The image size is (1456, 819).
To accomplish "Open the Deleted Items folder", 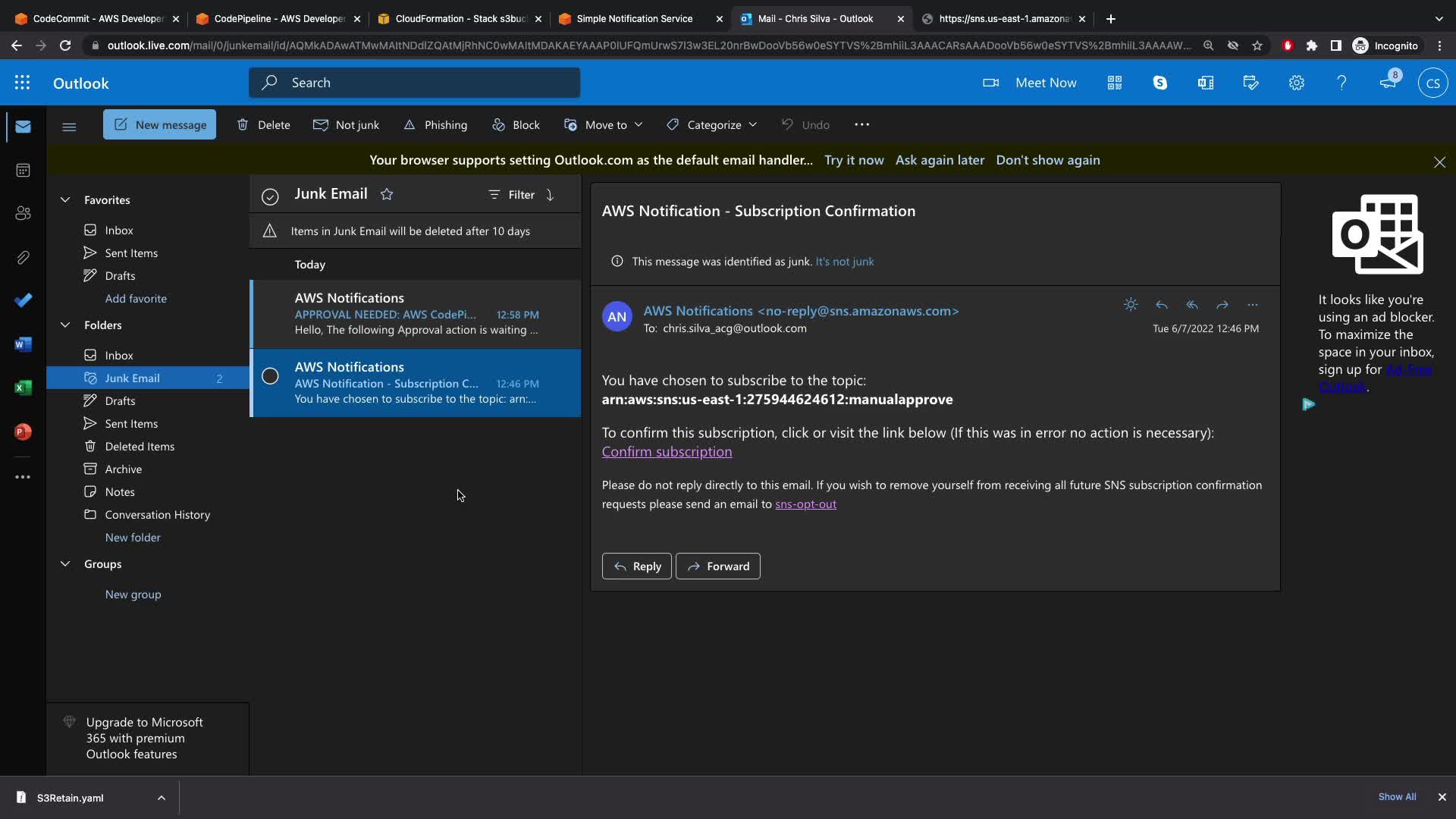I will pyautogui.click(x=140, y=446).
